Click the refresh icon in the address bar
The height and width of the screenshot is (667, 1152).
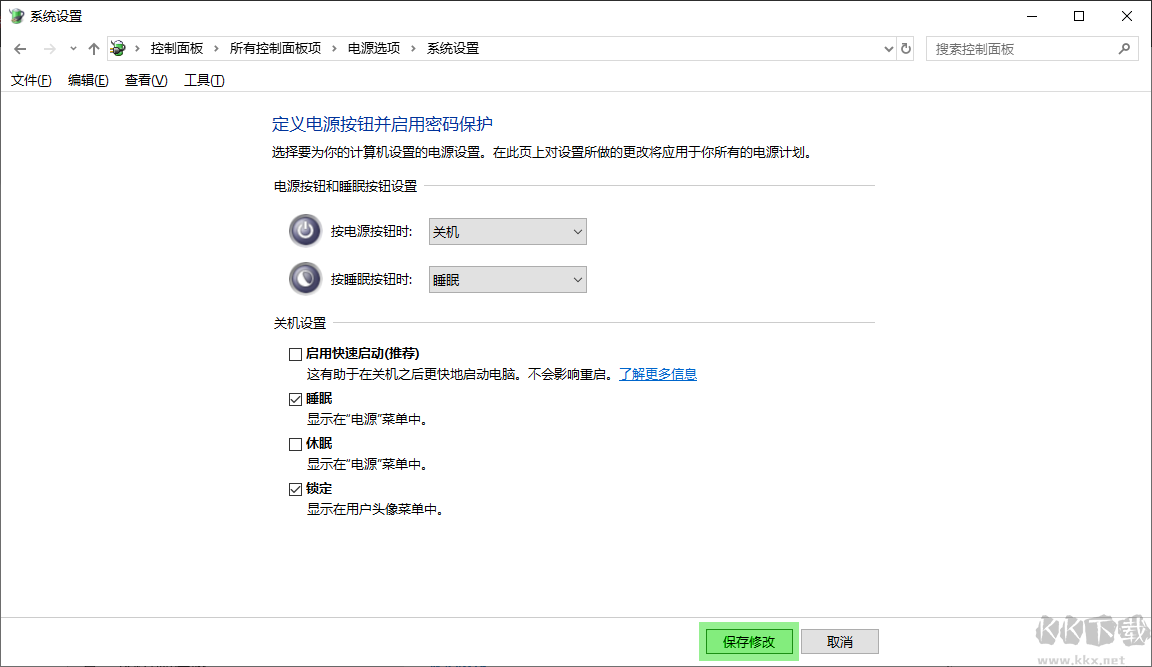pyautogui.click(x=906, y=48)
